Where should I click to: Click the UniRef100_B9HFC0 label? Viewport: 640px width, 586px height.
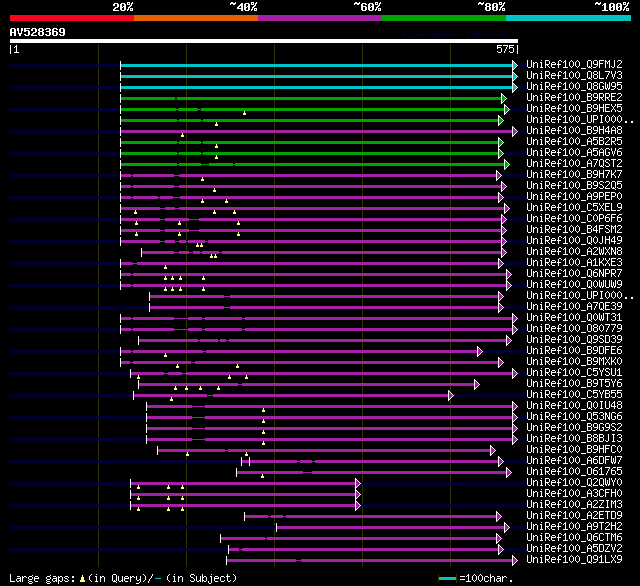[574, 449]
